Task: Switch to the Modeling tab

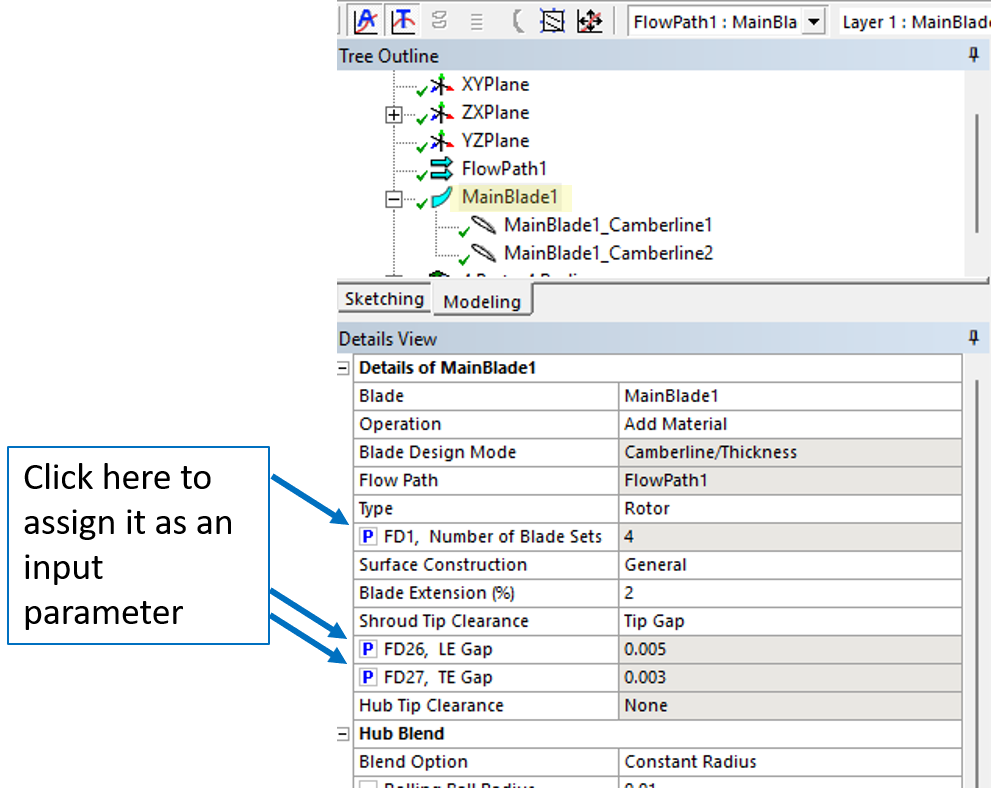Action: pos(482,301)
